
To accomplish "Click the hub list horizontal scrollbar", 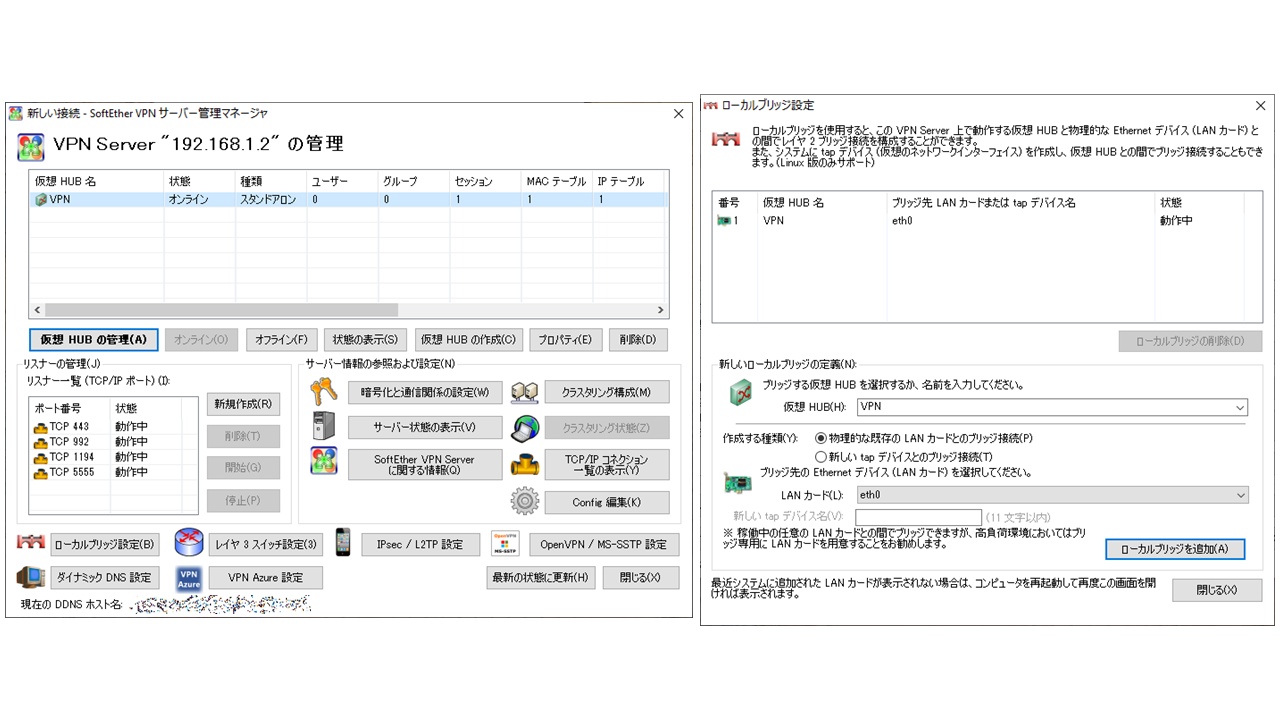I will 221,310.
